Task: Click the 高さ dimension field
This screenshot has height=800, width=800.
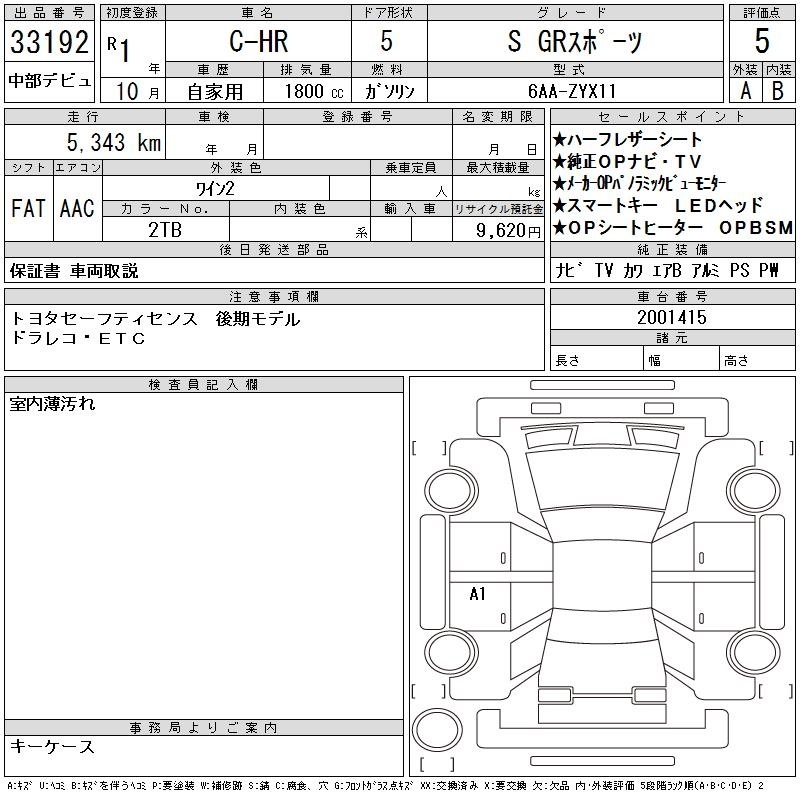Action: [758, 358]
